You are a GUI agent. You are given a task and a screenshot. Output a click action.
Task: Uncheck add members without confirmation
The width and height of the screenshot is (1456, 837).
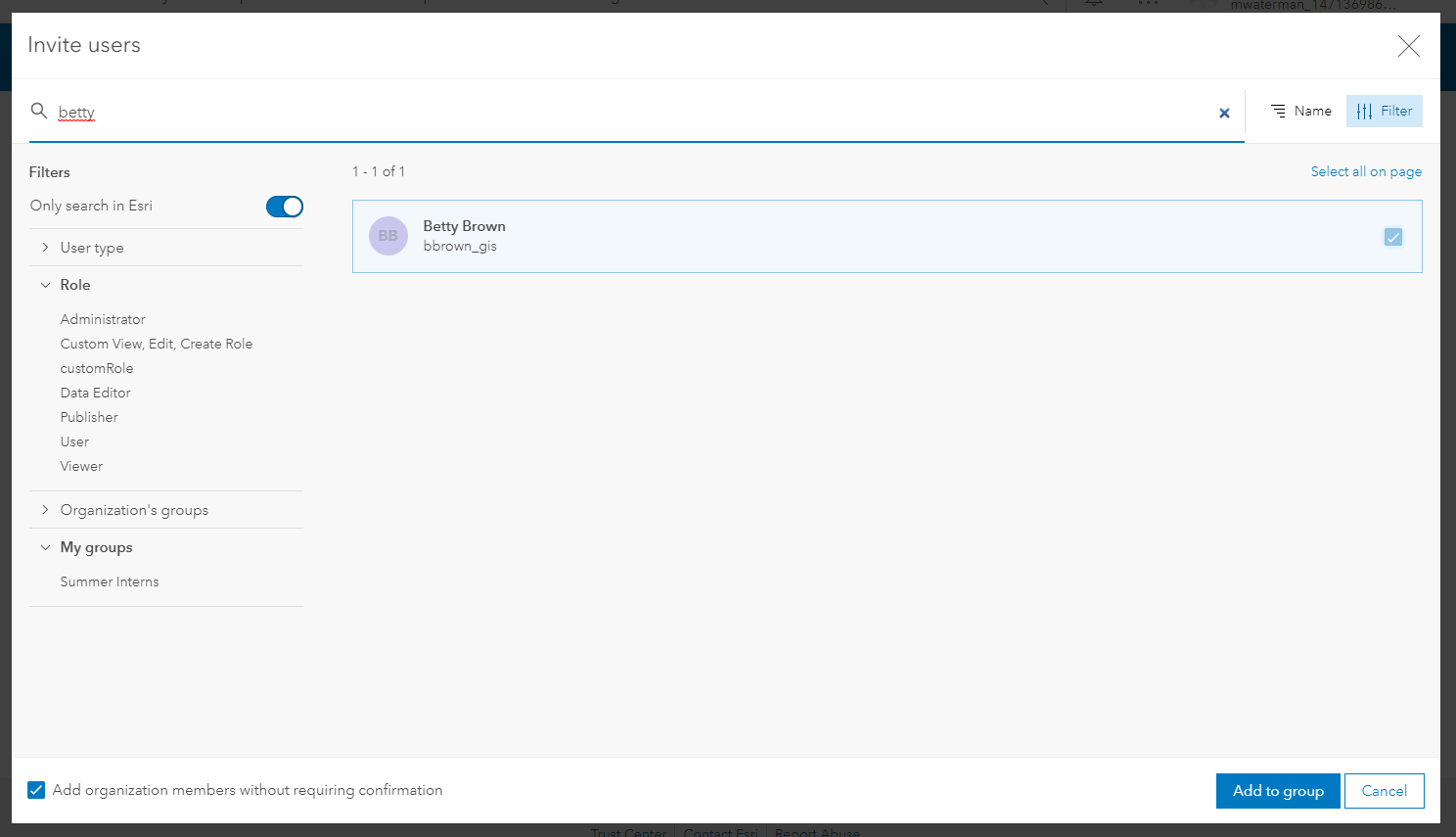tap(36, 790)
